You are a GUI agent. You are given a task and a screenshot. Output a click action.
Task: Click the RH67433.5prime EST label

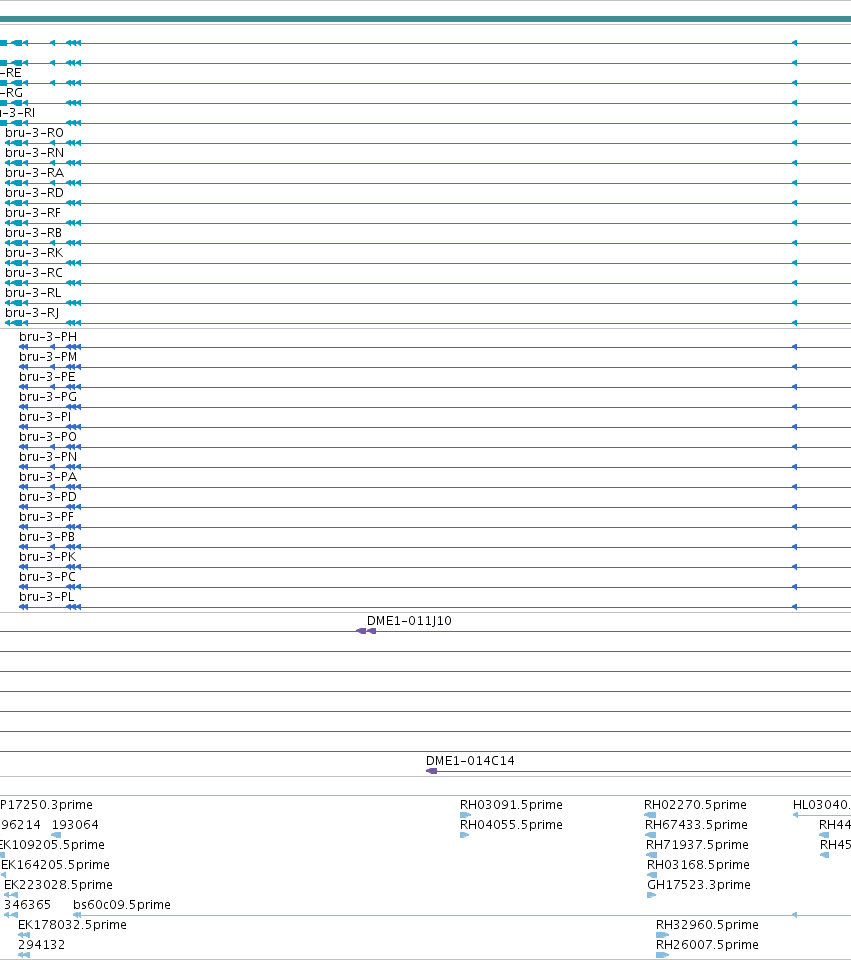coord(696,825)
